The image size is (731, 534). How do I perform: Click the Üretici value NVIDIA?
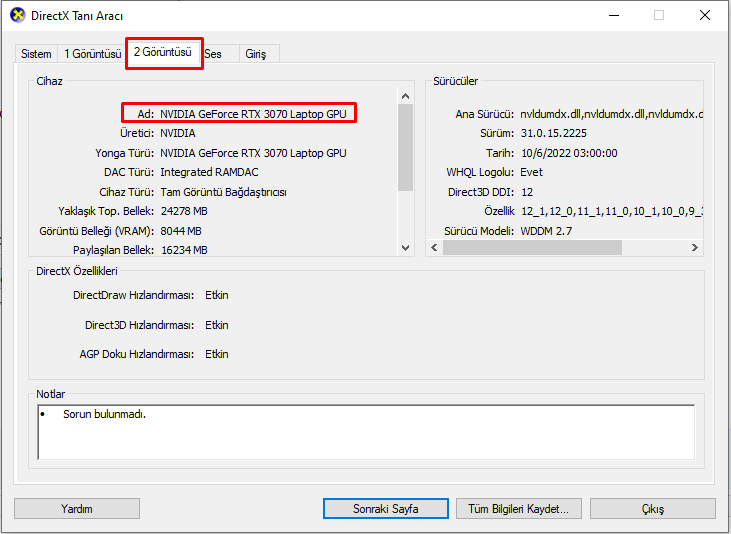[178, 133]
